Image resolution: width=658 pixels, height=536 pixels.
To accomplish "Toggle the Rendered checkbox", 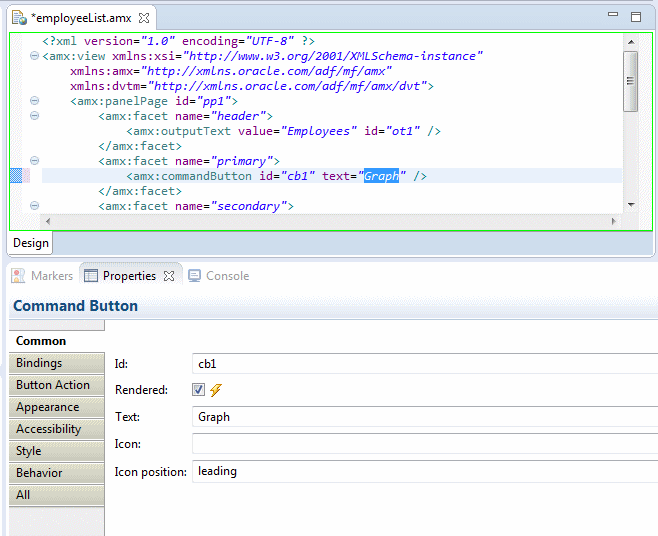I will pyautogui.click(x=198, y=390).
